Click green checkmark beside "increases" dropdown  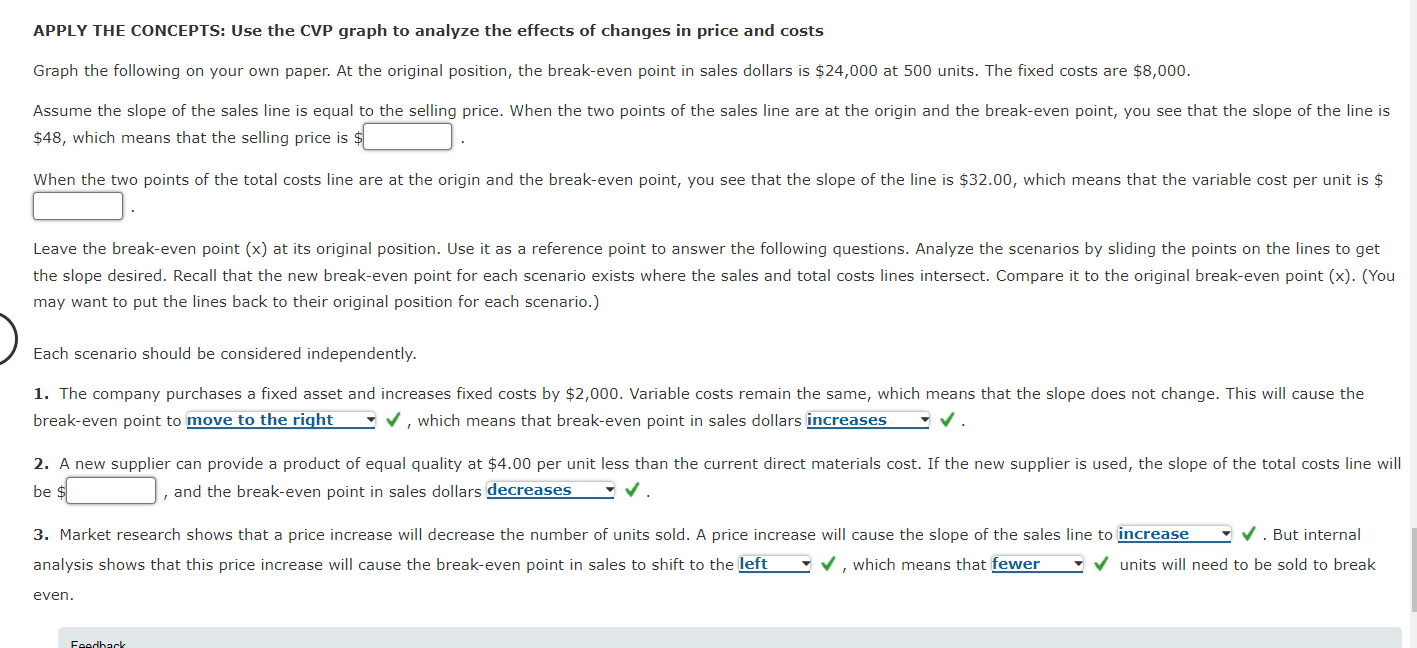[x=946, y=419]
